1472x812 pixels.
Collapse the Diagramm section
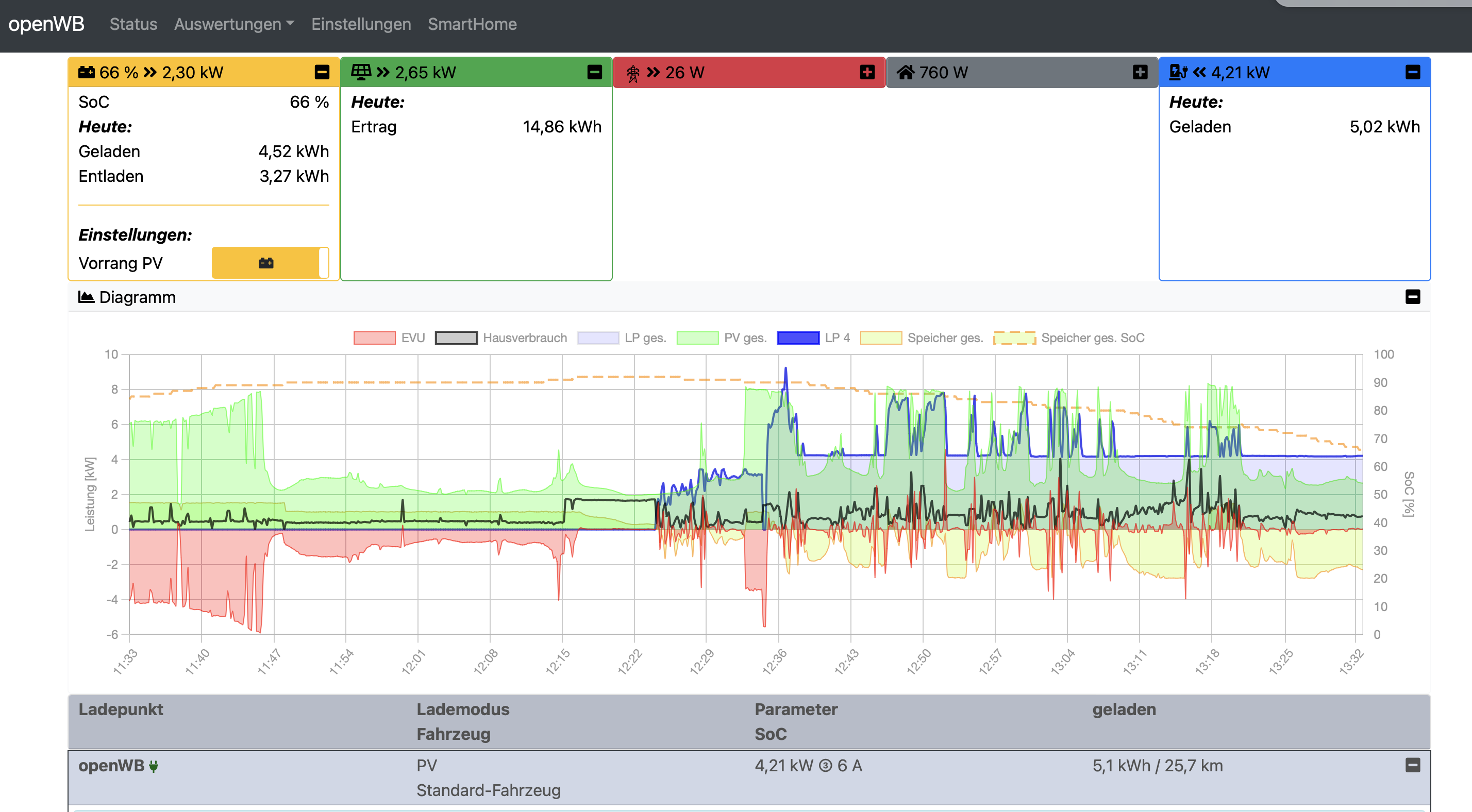(x=1413, y=297)
